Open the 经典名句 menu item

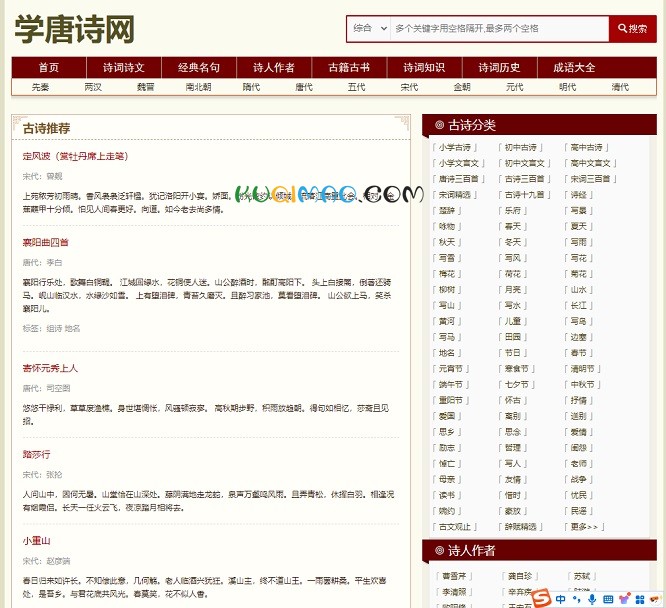[199, 68]
